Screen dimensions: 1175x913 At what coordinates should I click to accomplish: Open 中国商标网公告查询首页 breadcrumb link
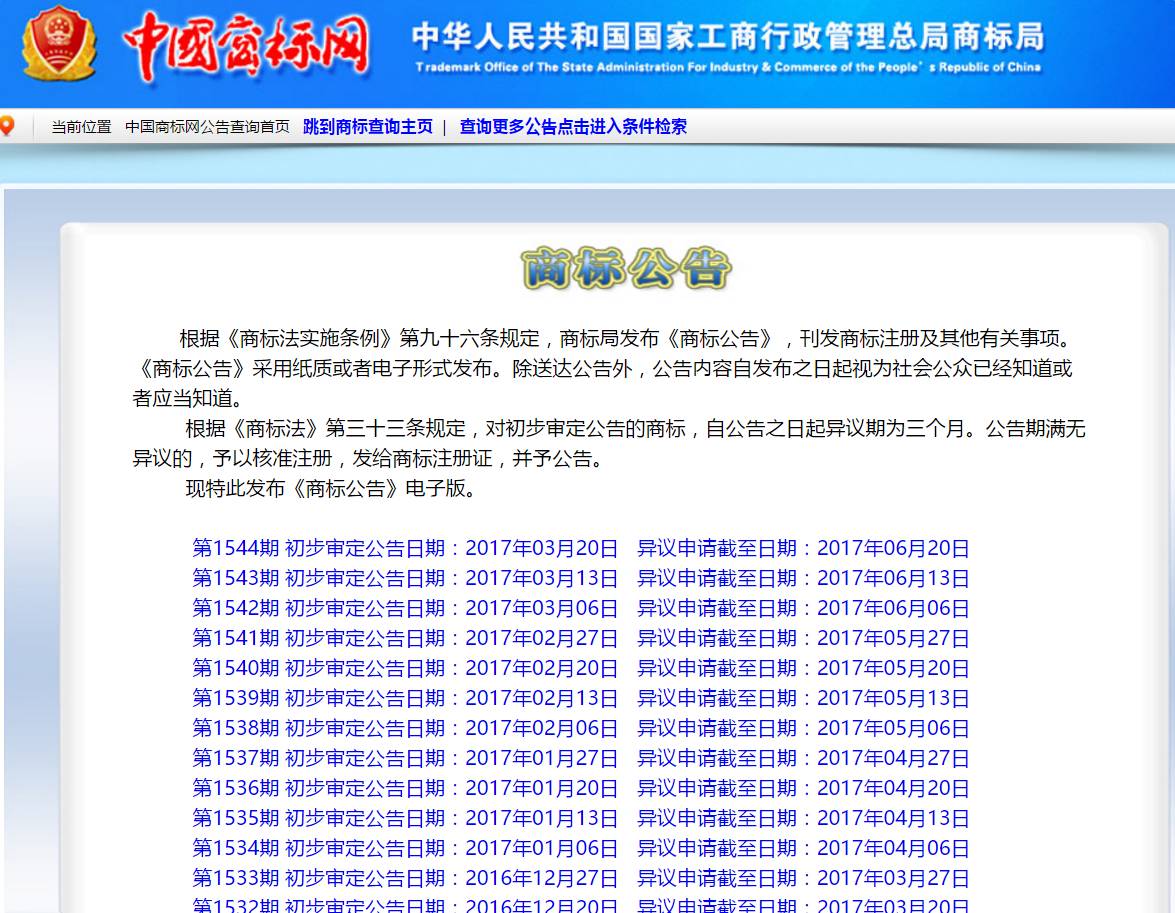point(207,127)
